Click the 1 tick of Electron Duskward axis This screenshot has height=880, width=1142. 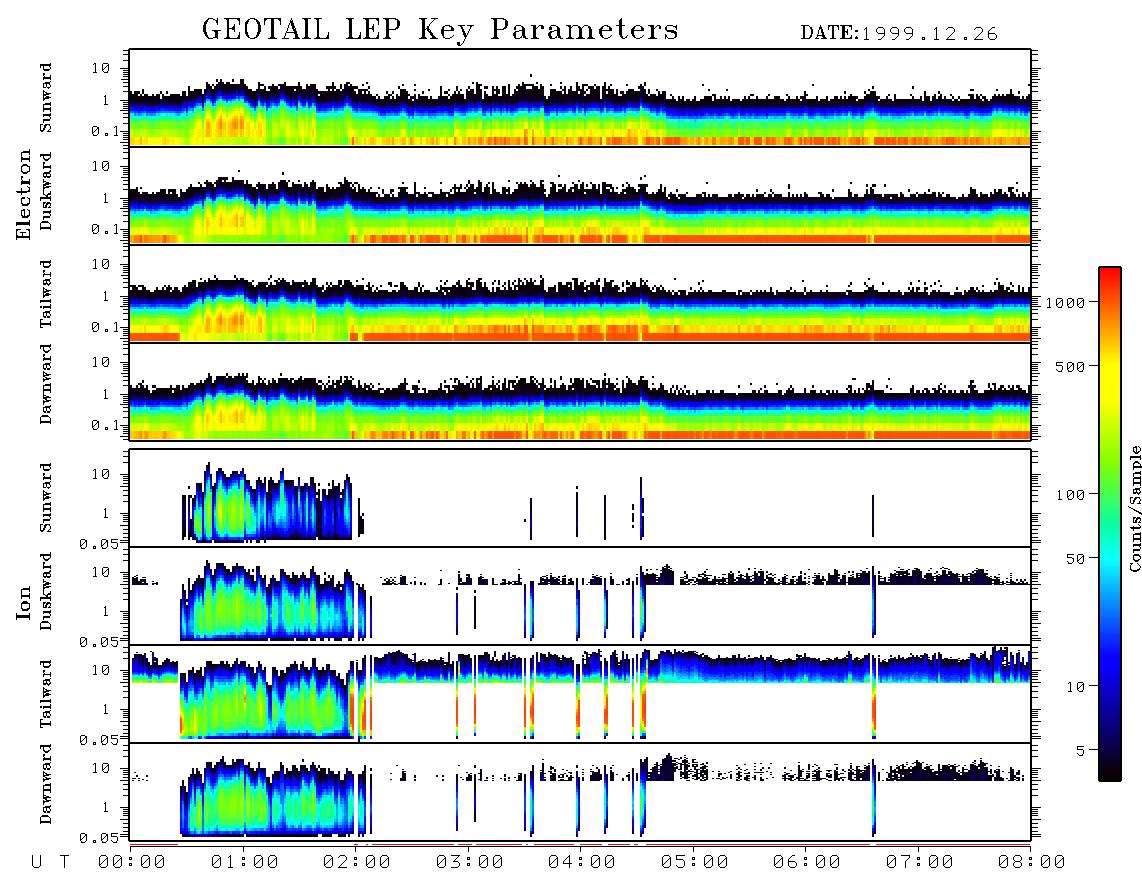[106, 198]
